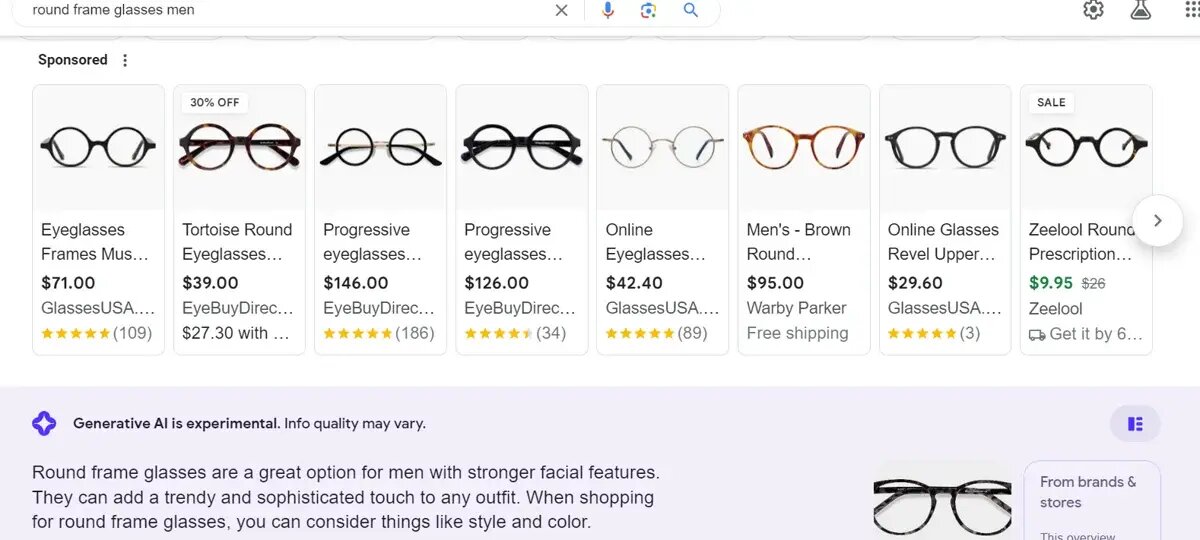1200x540 pixels.
Task: Click the blue search magnifier icon
Action: click(x=690, y=10)
